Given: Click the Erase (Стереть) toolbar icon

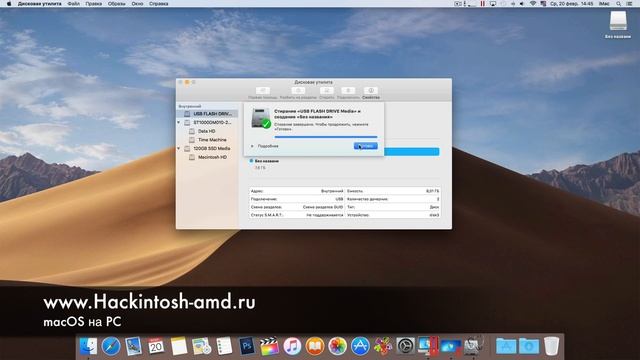Looking at the screenshot, I should 327,91.
